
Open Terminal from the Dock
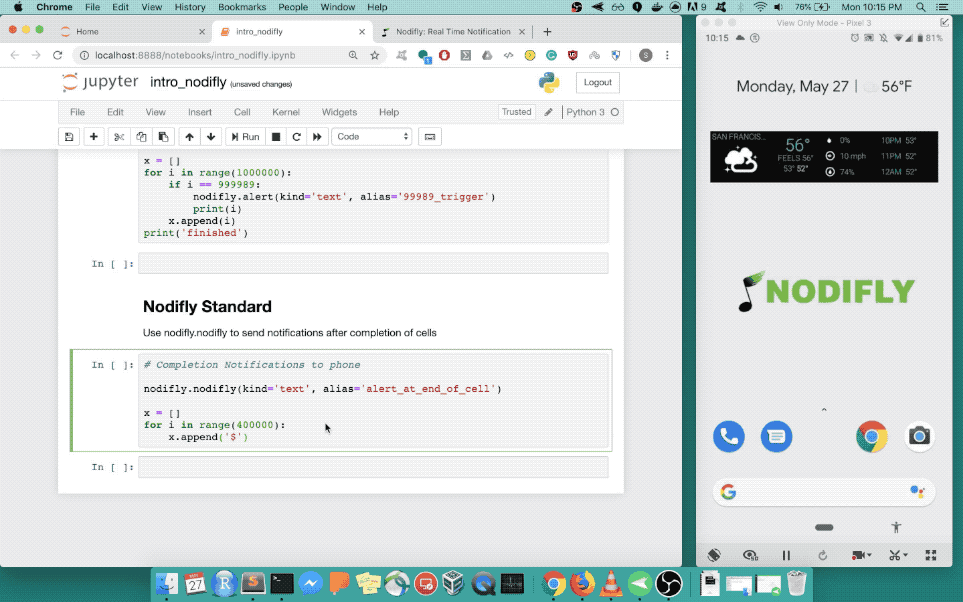282,583
